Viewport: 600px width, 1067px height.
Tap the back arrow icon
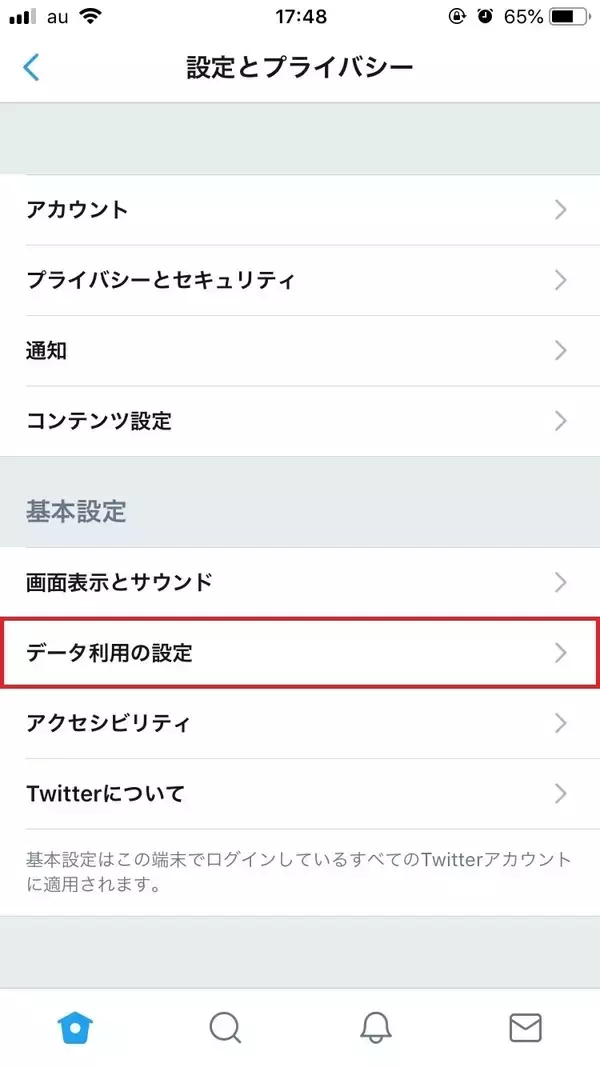[x=31, y=67]
